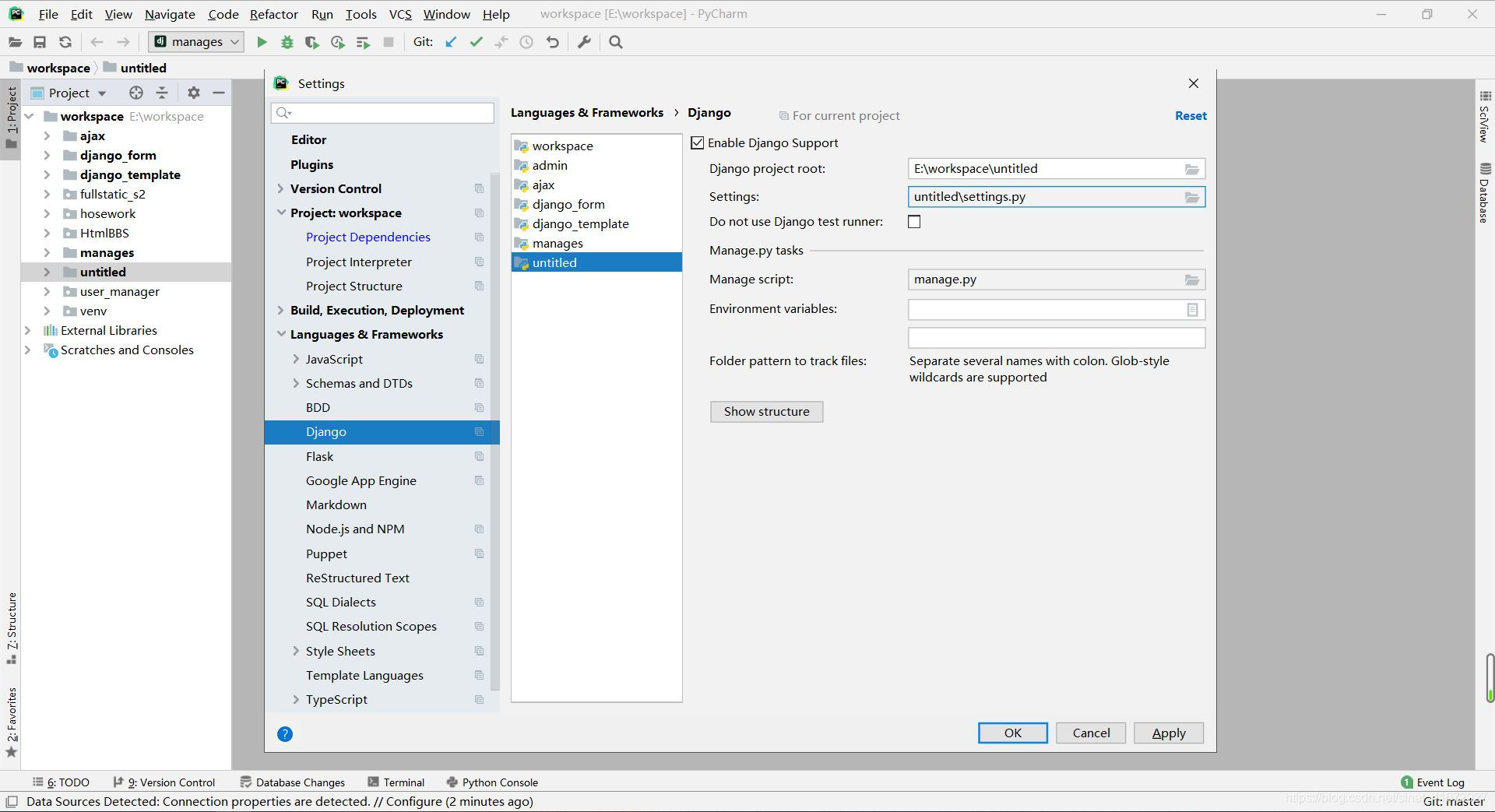Open manages run configuration dropdown
The height and width of the screenshot is (812, 1495).
tap(196, 42)
